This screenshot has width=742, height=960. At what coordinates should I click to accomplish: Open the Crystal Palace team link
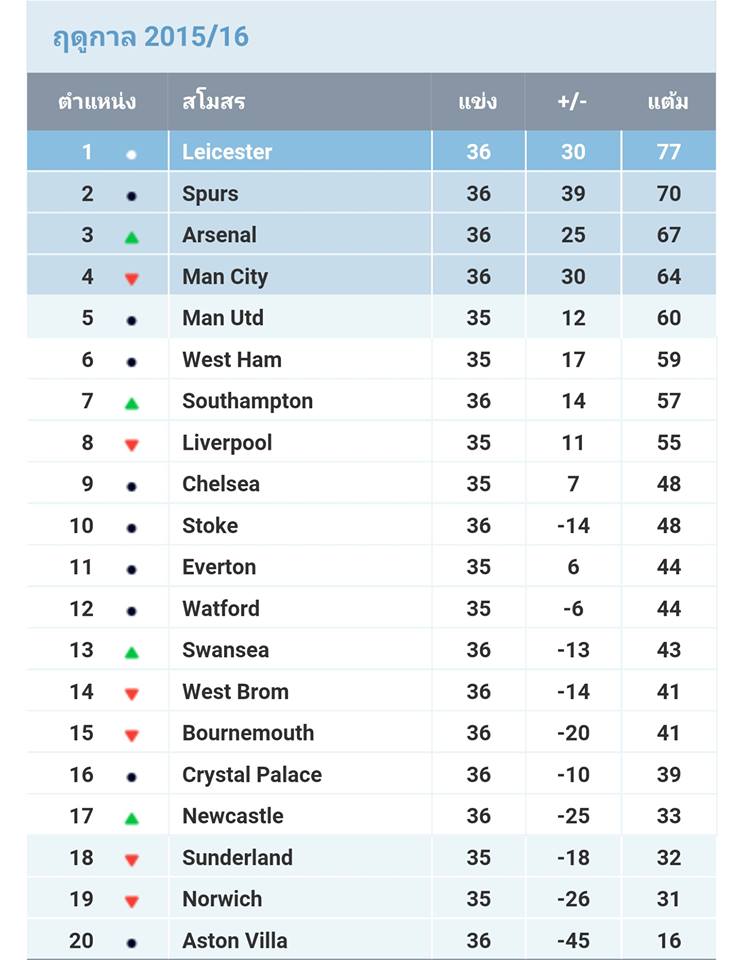tap(252, 774)
